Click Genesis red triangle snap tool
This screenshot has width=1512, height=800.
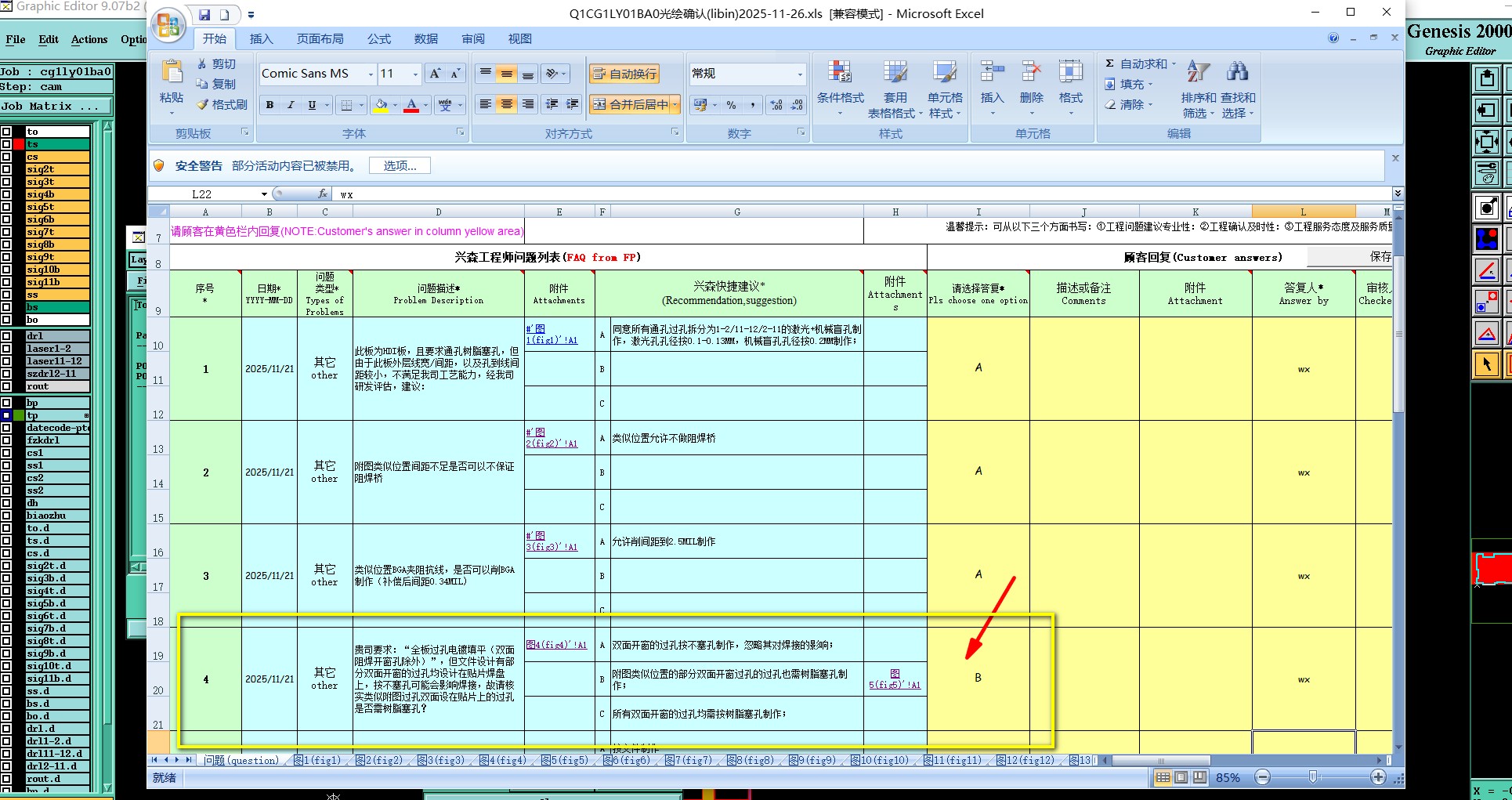pos(1486,333)
